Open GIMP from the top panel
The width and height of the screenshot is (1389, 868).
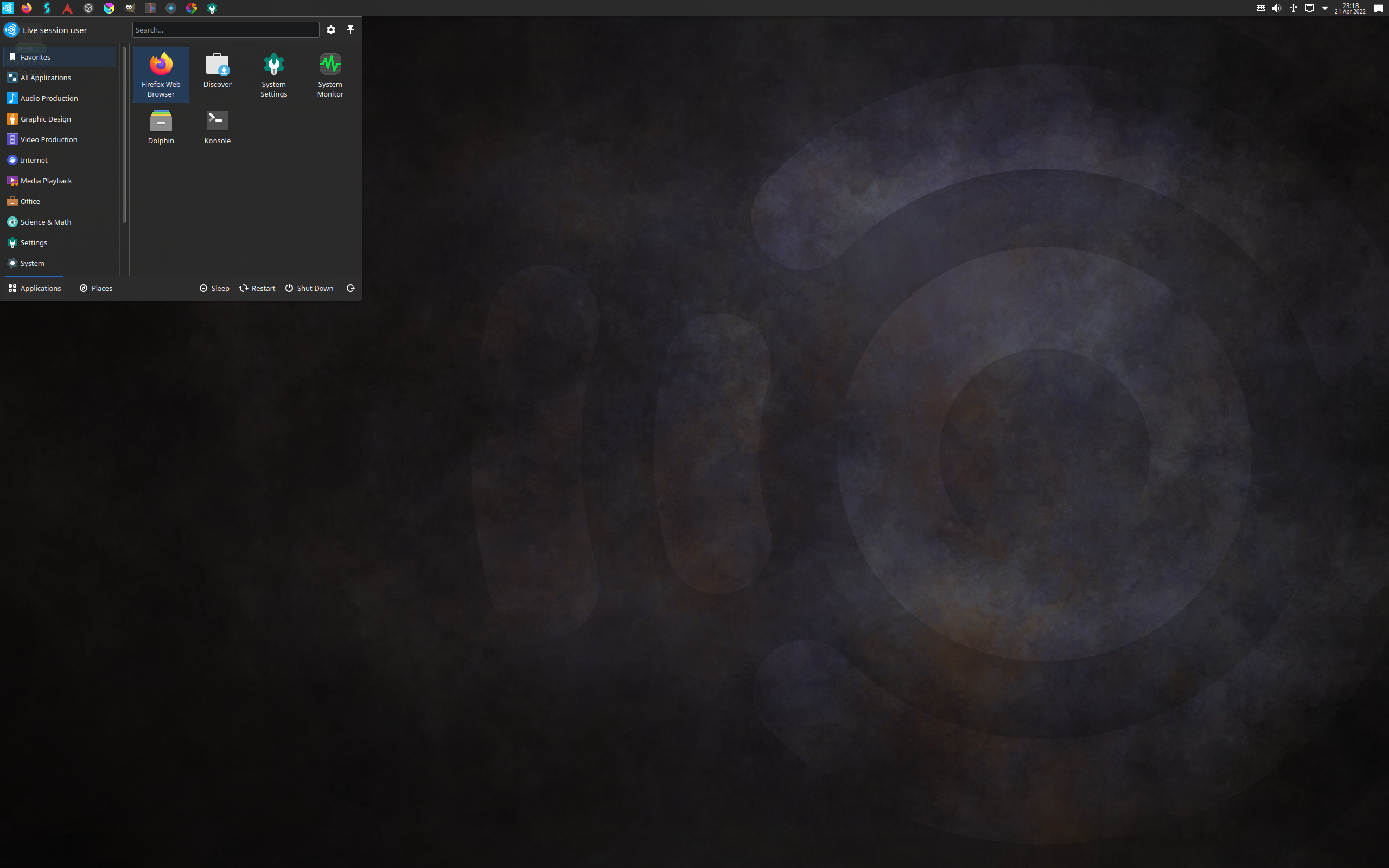[130, 8]
